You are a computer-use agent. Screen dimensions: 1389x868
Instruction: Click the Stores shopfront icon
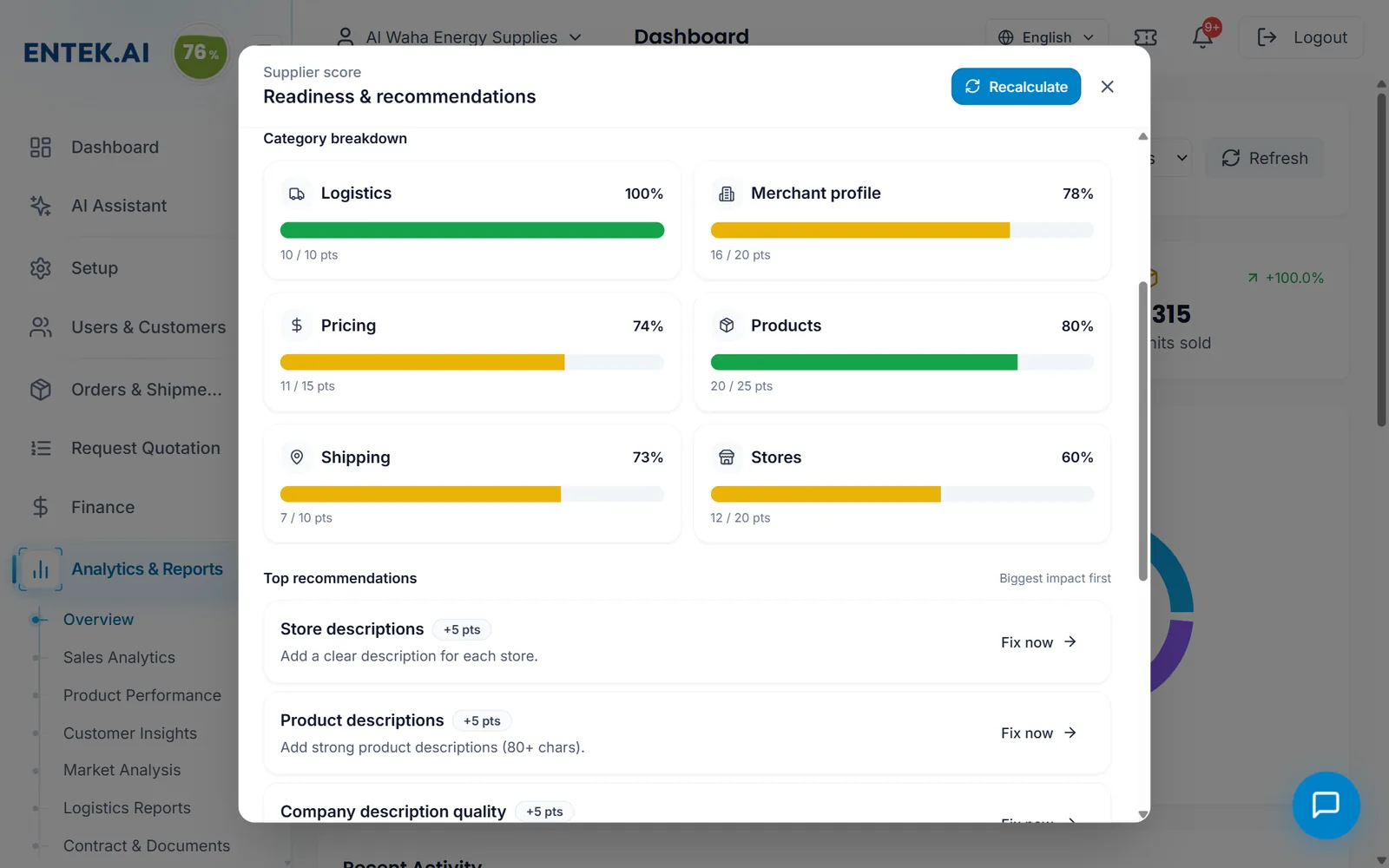pos(727,457)
